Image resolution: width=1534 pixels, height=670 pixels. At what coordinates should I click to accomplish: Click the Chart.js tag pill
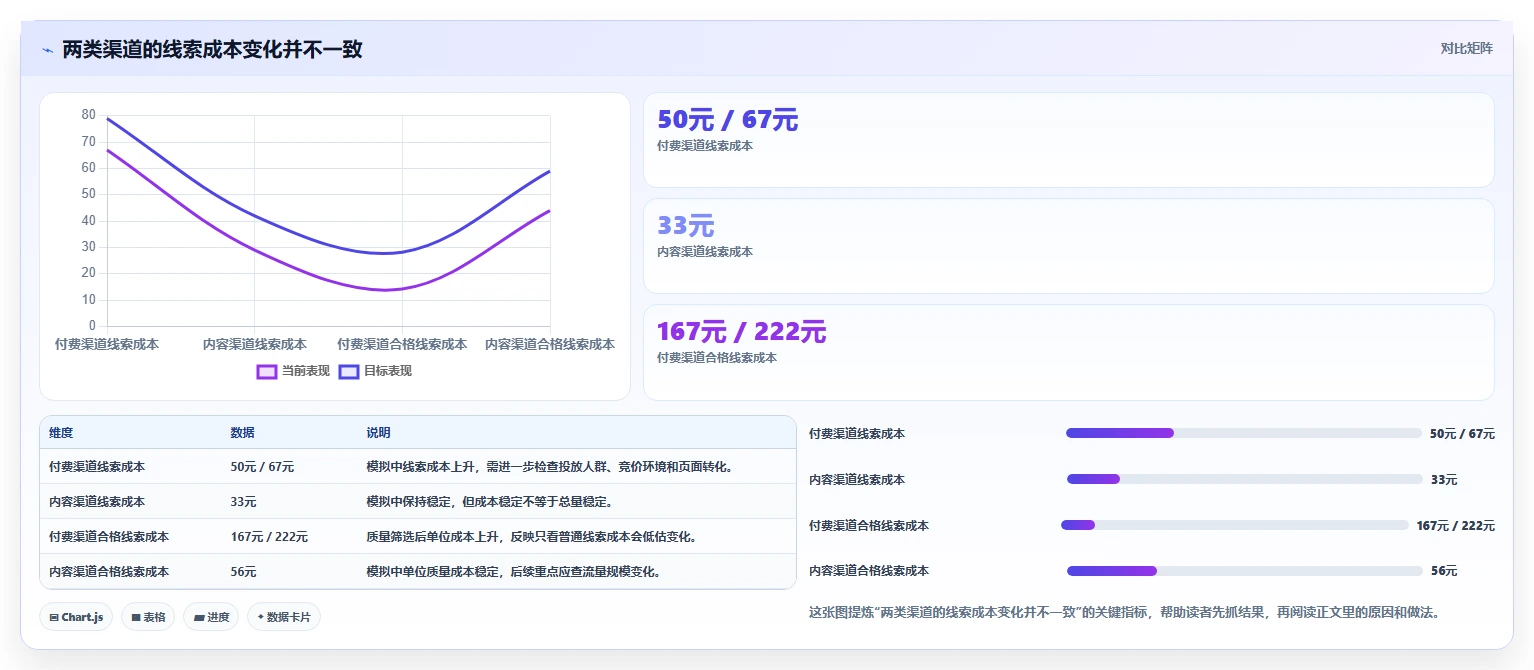pyautogui.click(x=76, y=617)
